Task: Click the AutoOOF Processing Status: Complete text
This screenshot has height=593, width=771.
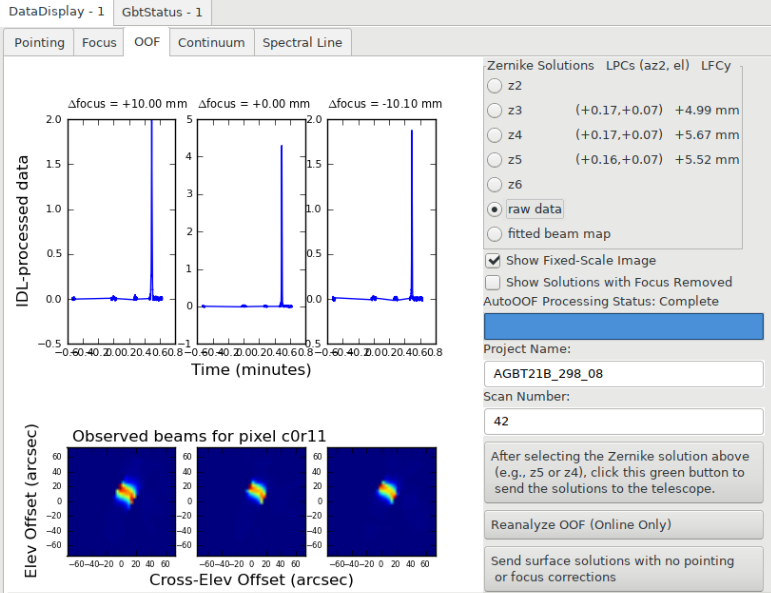Action: tap(601, 301)
